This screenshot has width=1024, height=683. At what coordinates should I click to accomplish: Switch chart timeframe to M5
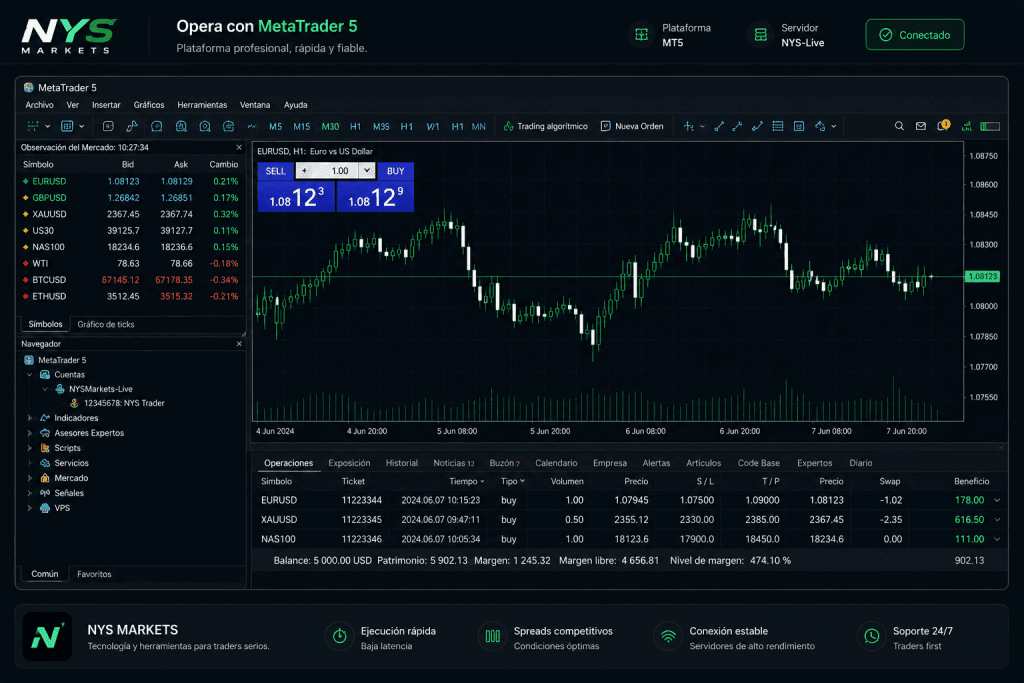tap(276, 127)
